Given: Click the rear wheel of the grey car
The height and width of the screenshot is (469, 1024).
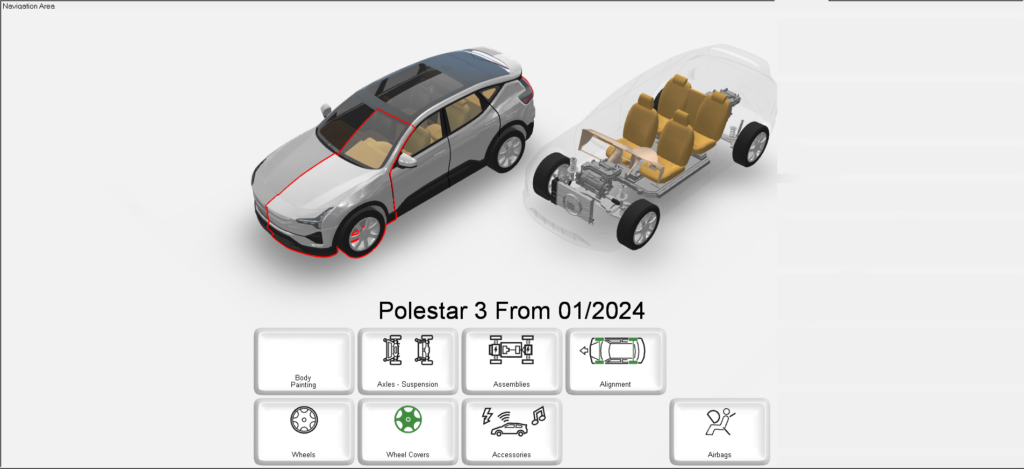Looking at the screenshot, I should tap(508, 150).
